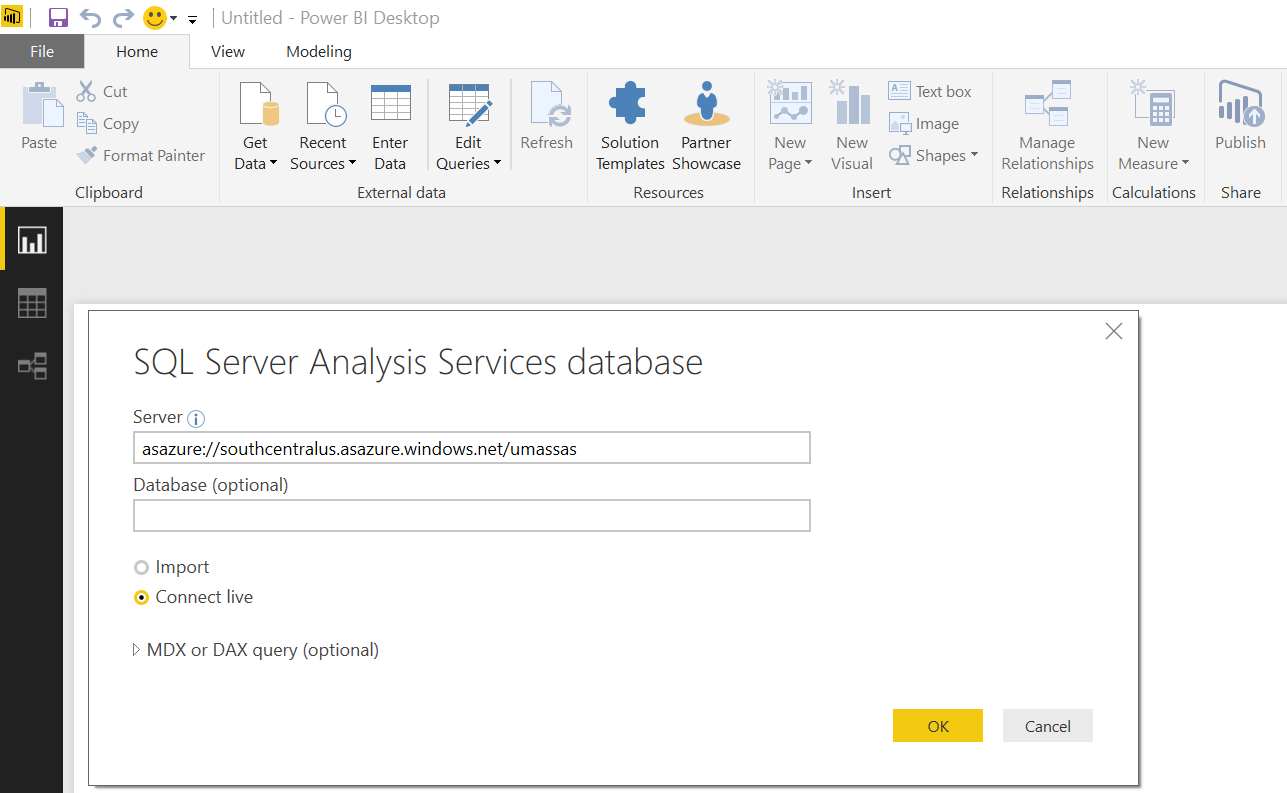Close the Analysis Services dialog
1287x793 pixels.
tap(1114, 331)
